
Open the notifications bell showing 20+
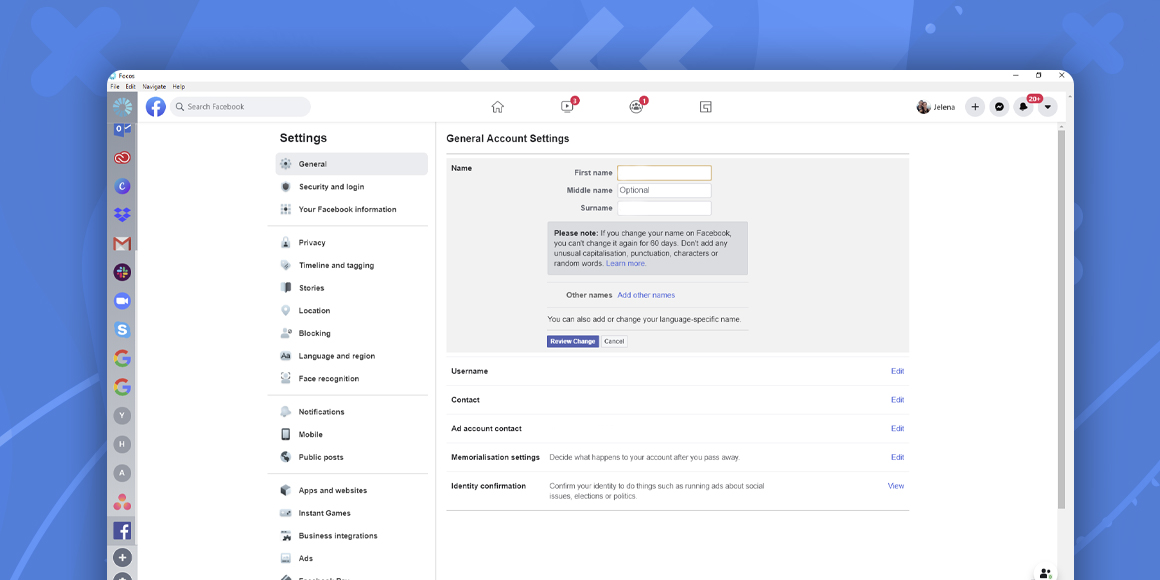[x=1023, y=107]
